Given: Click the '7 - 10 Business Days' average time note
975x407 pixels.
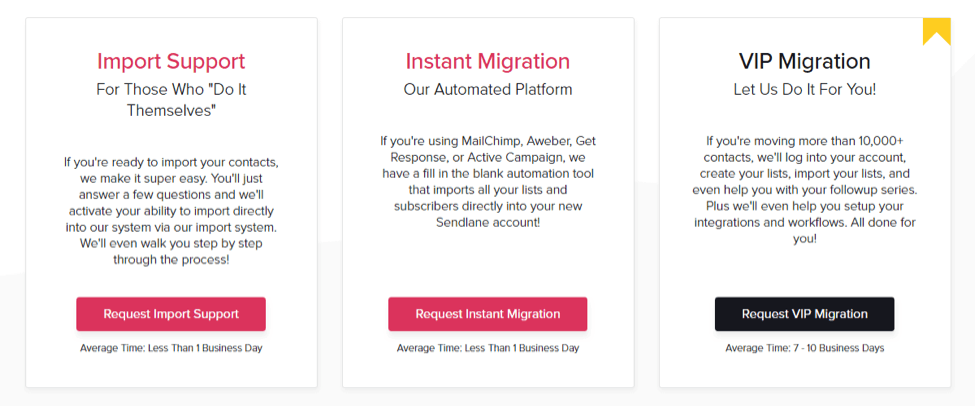Looking at the screenshot, I should 805,348.
